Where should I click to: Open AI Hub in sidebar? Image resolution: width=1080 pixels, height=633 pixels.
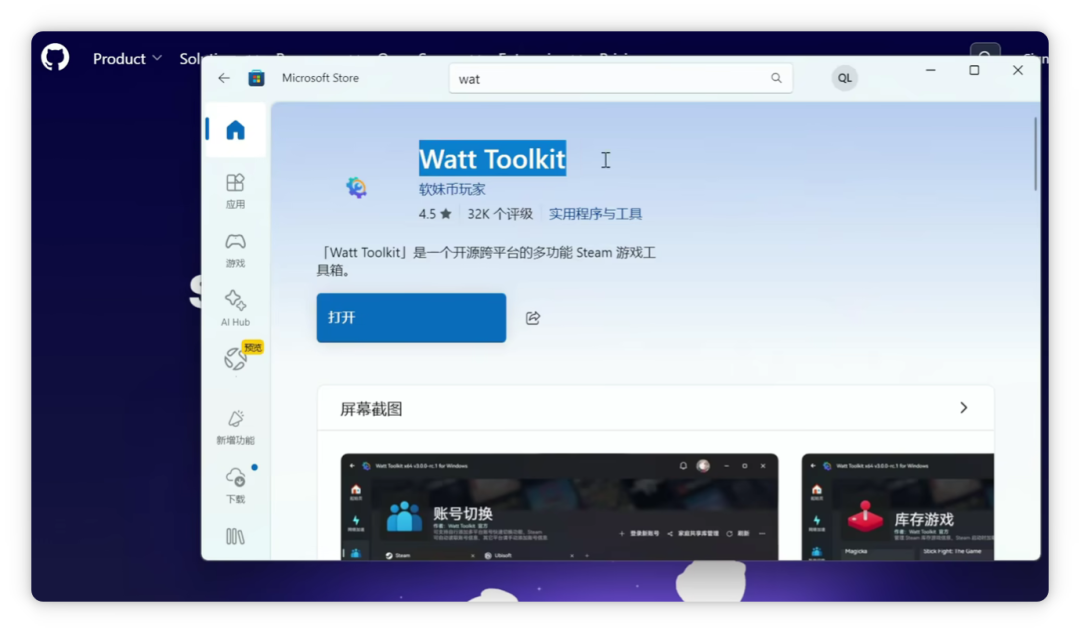click(235, 306)
